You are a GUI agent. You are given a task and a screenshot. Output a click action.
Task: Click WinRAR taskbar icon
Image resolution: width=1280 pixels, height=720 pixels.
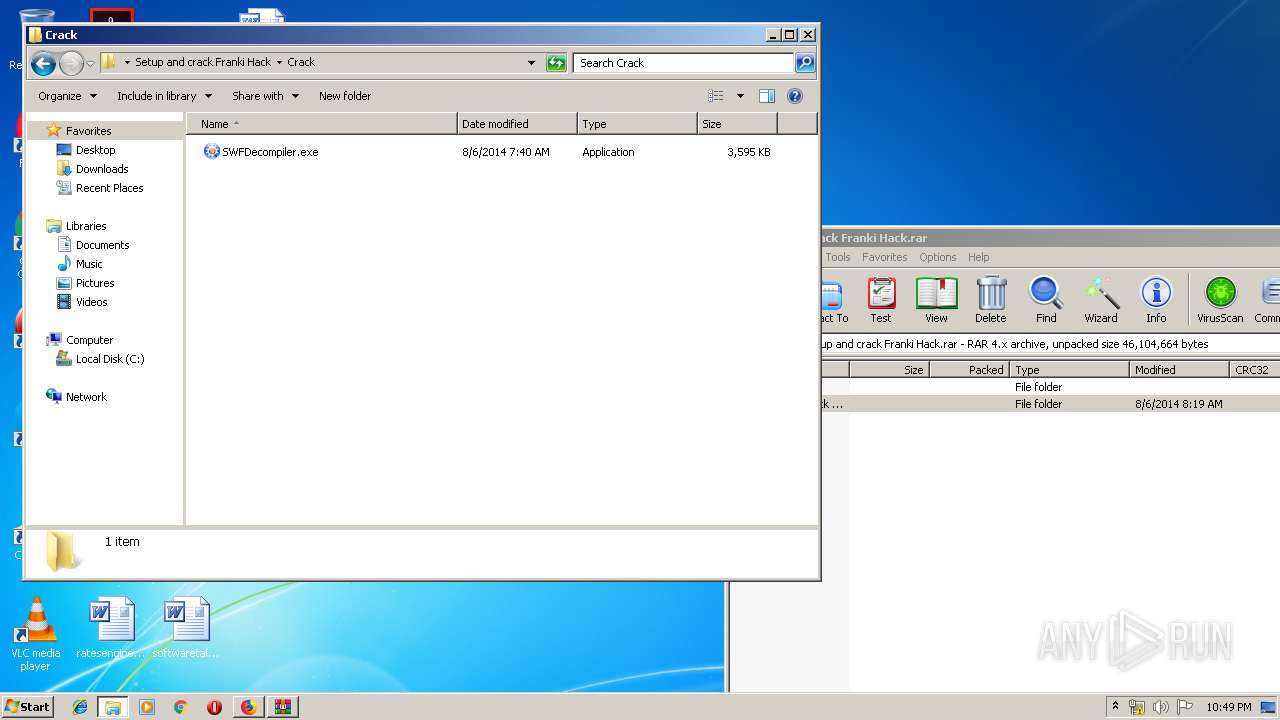coord(283,707)
